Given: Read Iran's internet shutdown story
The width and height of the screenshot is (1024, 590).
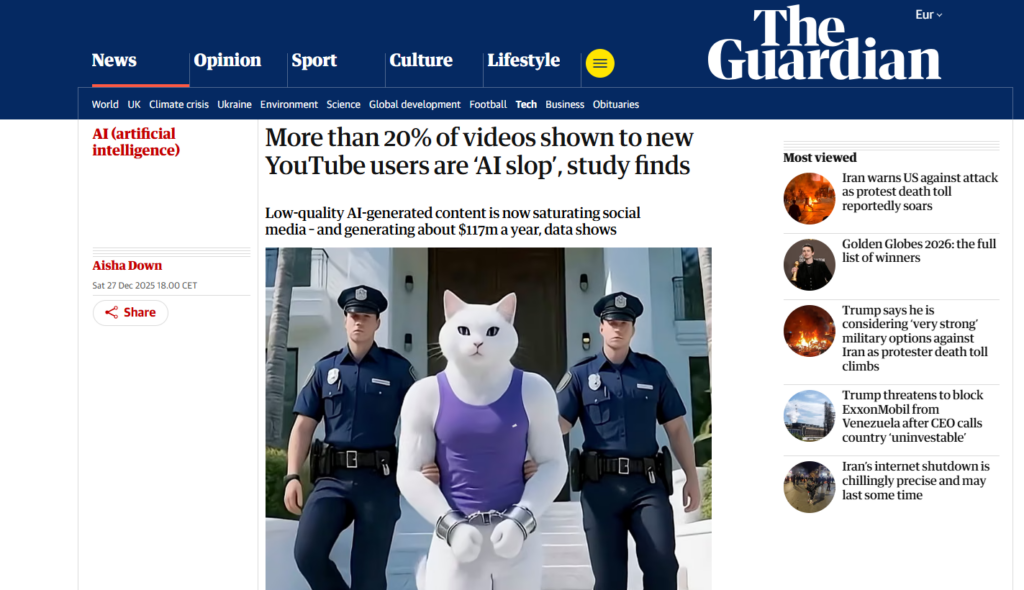Looking at the screenshot, I should [x=916, y=480].
